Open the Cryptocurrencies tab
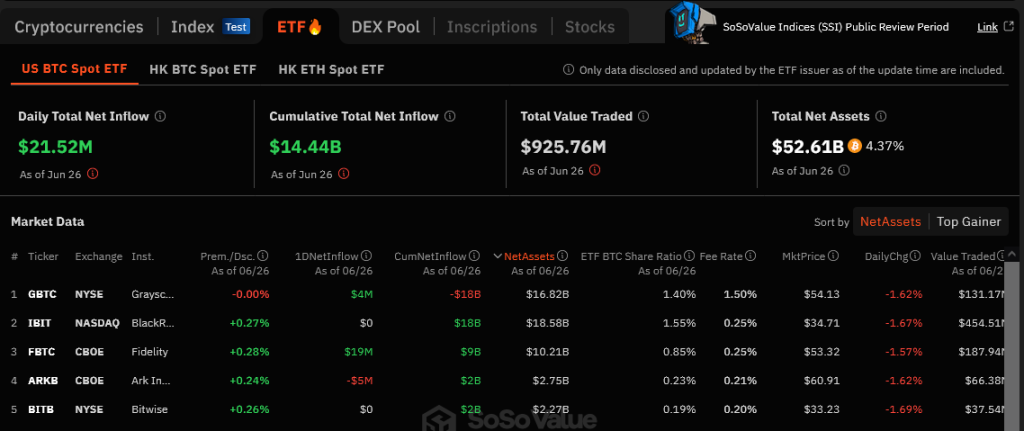The image size is (1024, 431). (x=79, y=27)
